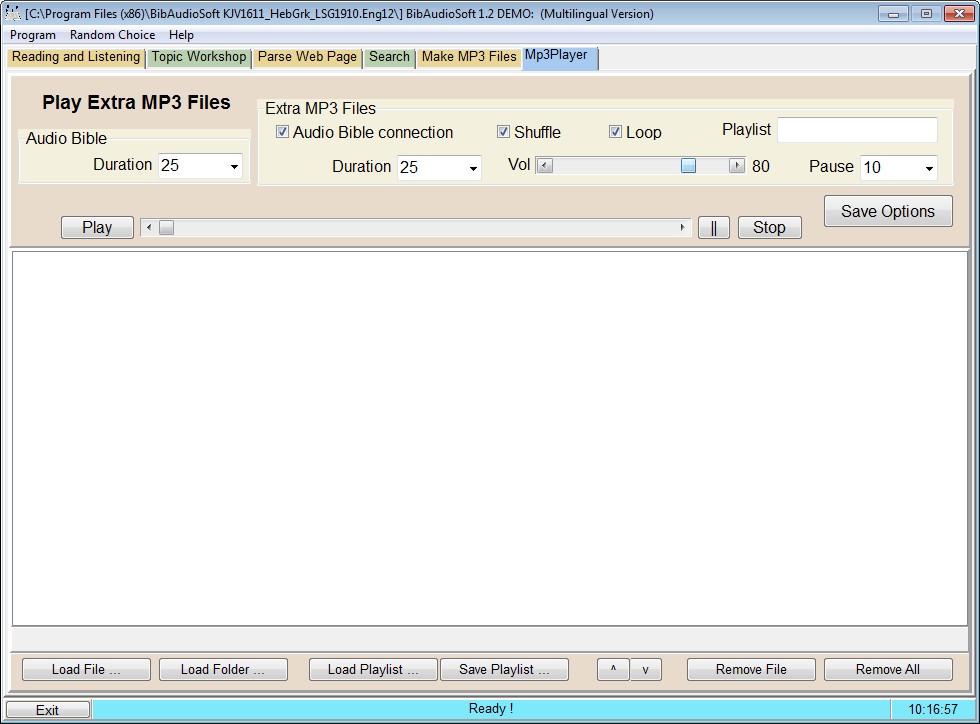
Task: Switch to Reading and Listening tab
Action: point(76,57)
